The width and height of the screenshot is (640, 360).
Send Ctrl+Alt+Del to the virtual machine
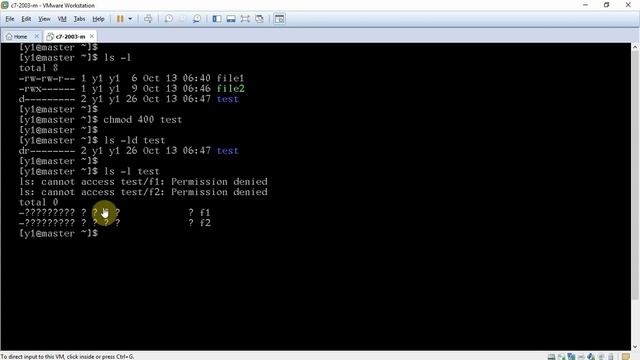(148, 19)
